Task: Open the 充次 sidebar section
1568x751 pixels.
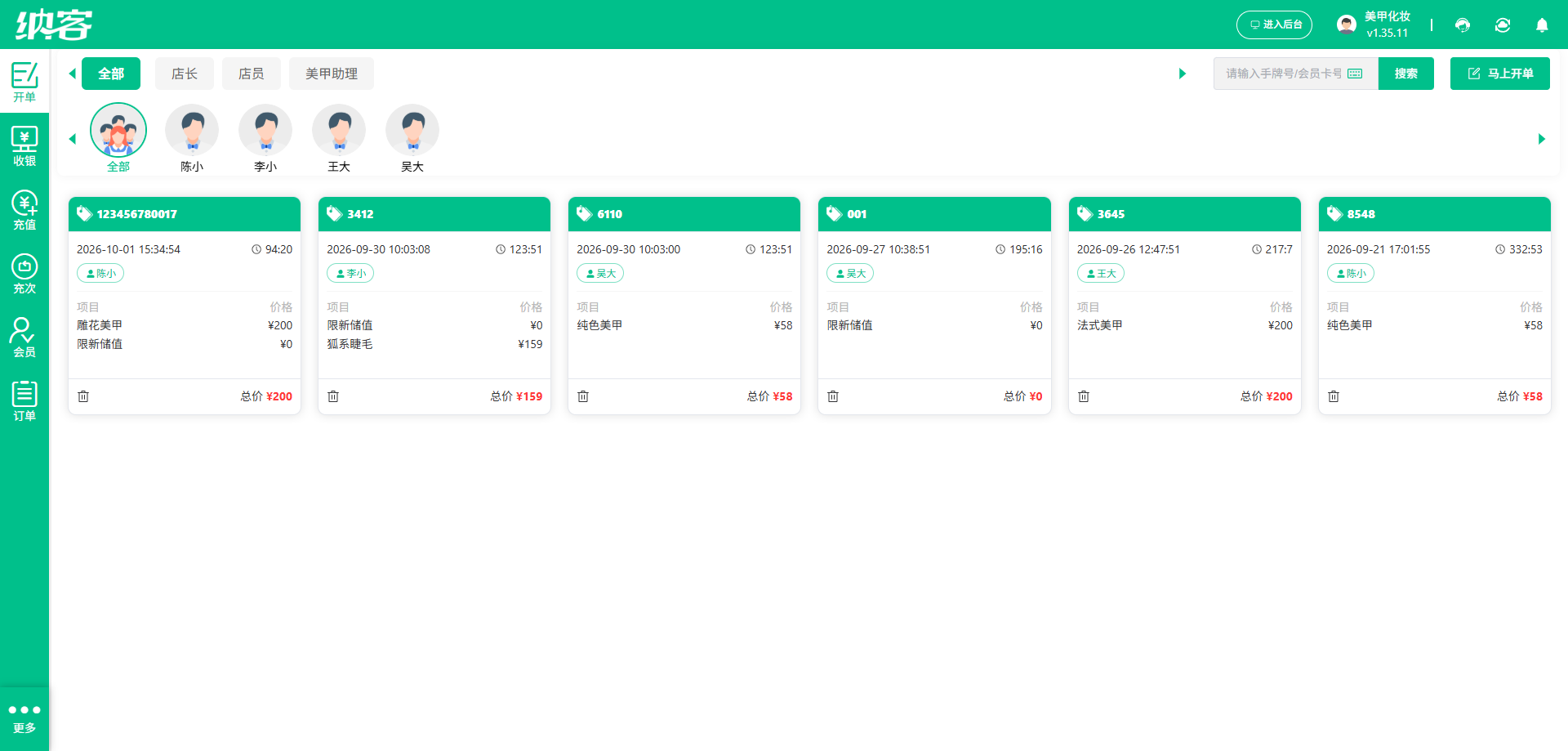Action: pyautogui.click(x=24, y=274)
